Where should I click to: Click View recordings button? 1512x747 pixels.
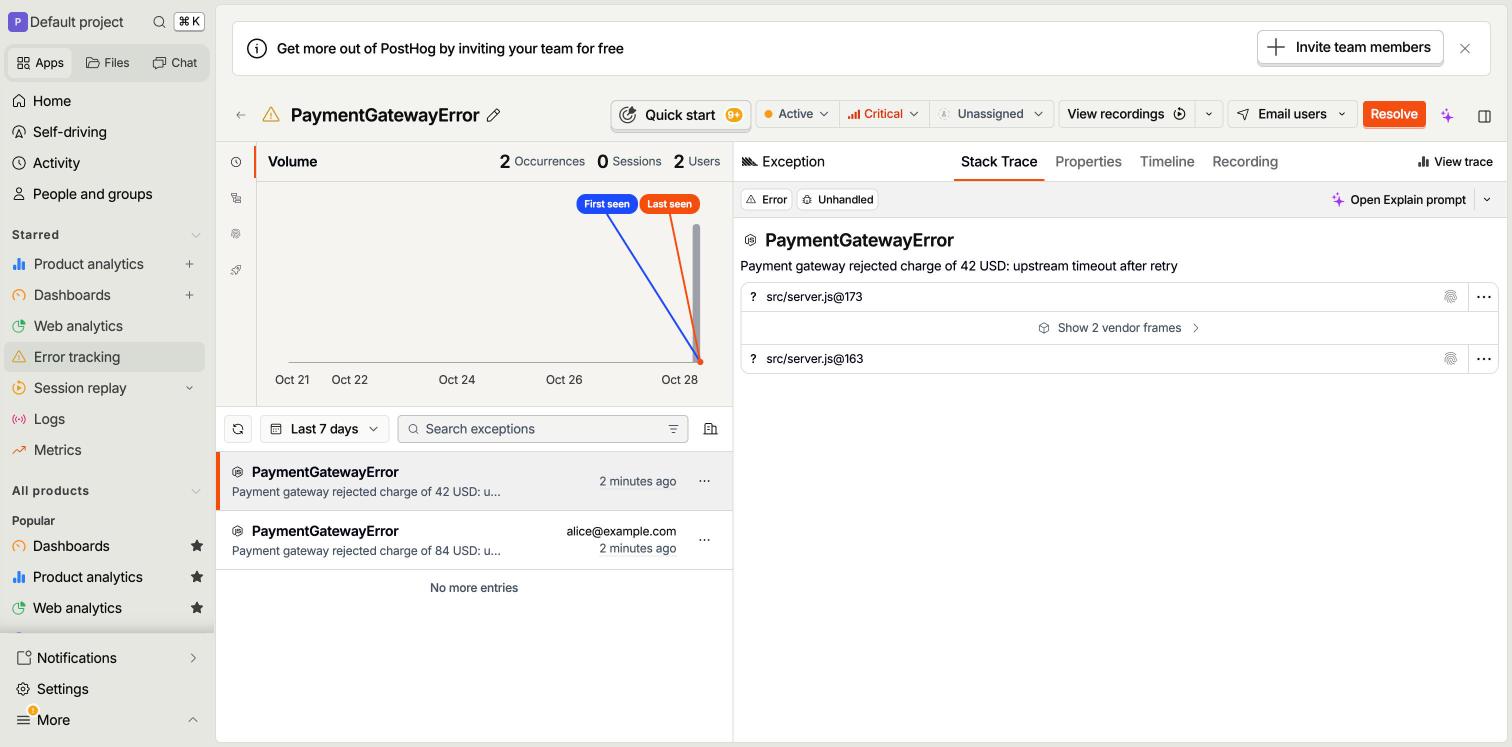click(x=1126, y=114)
